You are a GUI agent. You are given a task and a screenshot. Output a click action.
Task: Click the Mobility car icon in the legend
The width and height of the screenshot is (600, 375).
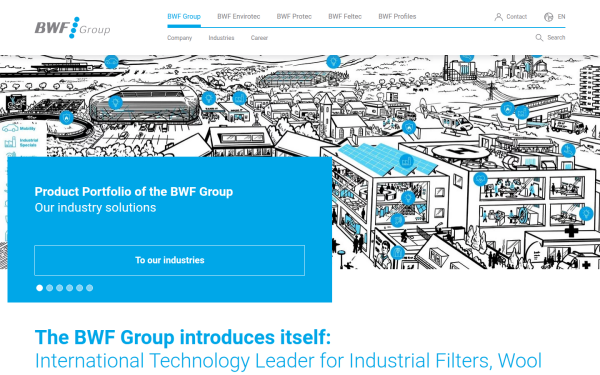pos(10,129)
